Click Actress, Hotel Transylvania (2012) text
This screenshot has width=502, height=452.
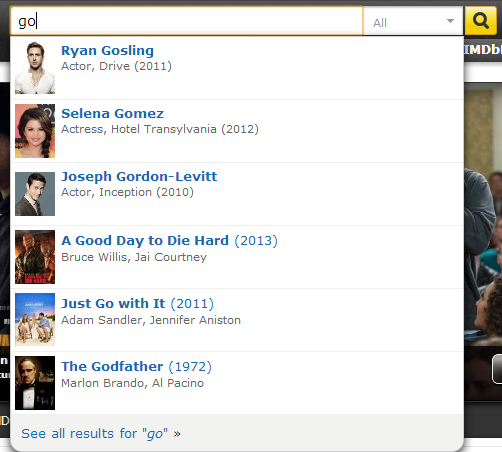pos(160,129)
